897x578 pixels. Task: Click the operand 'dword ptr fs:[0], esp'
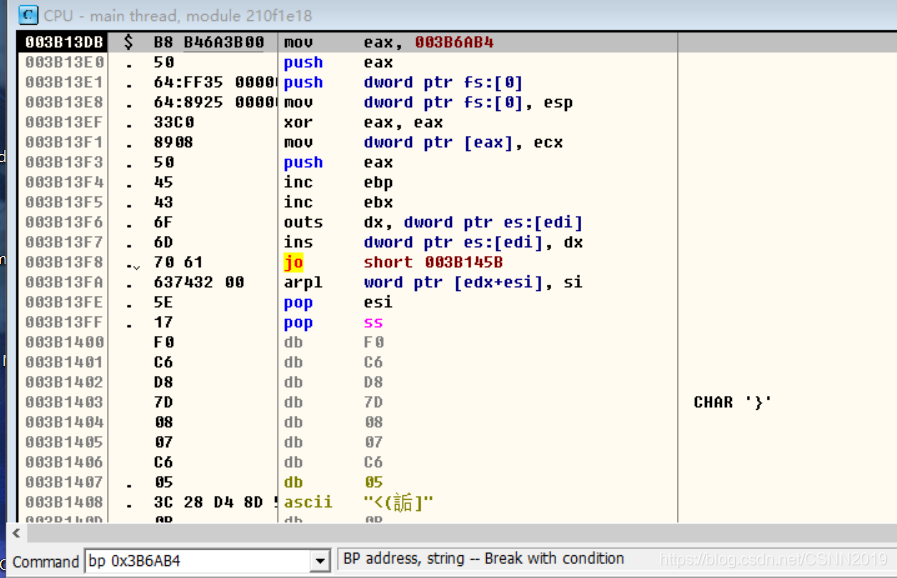[468, 102]
